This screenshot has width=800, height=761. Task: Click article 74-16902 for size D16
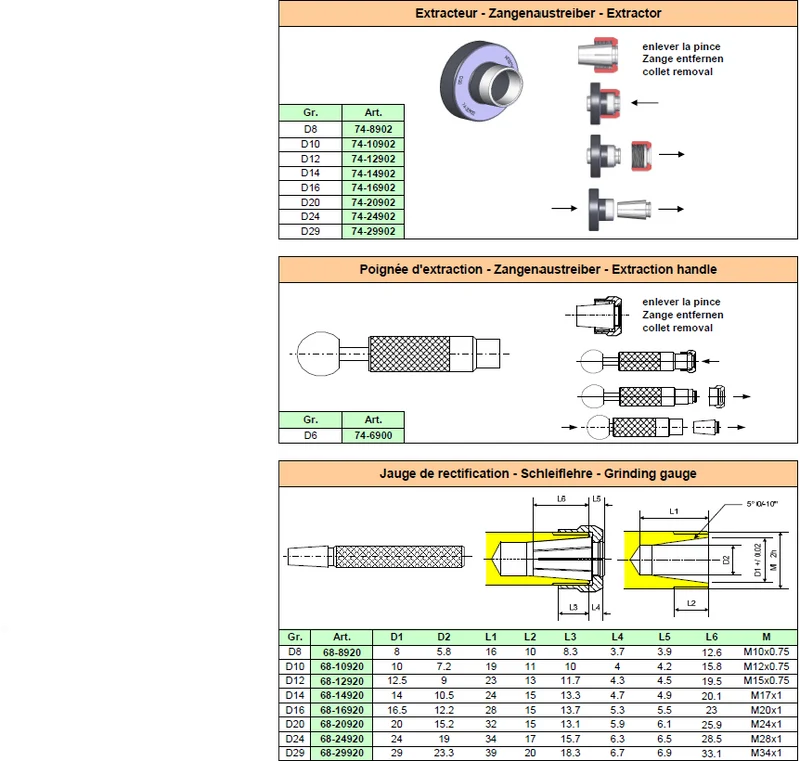[373, 188]
